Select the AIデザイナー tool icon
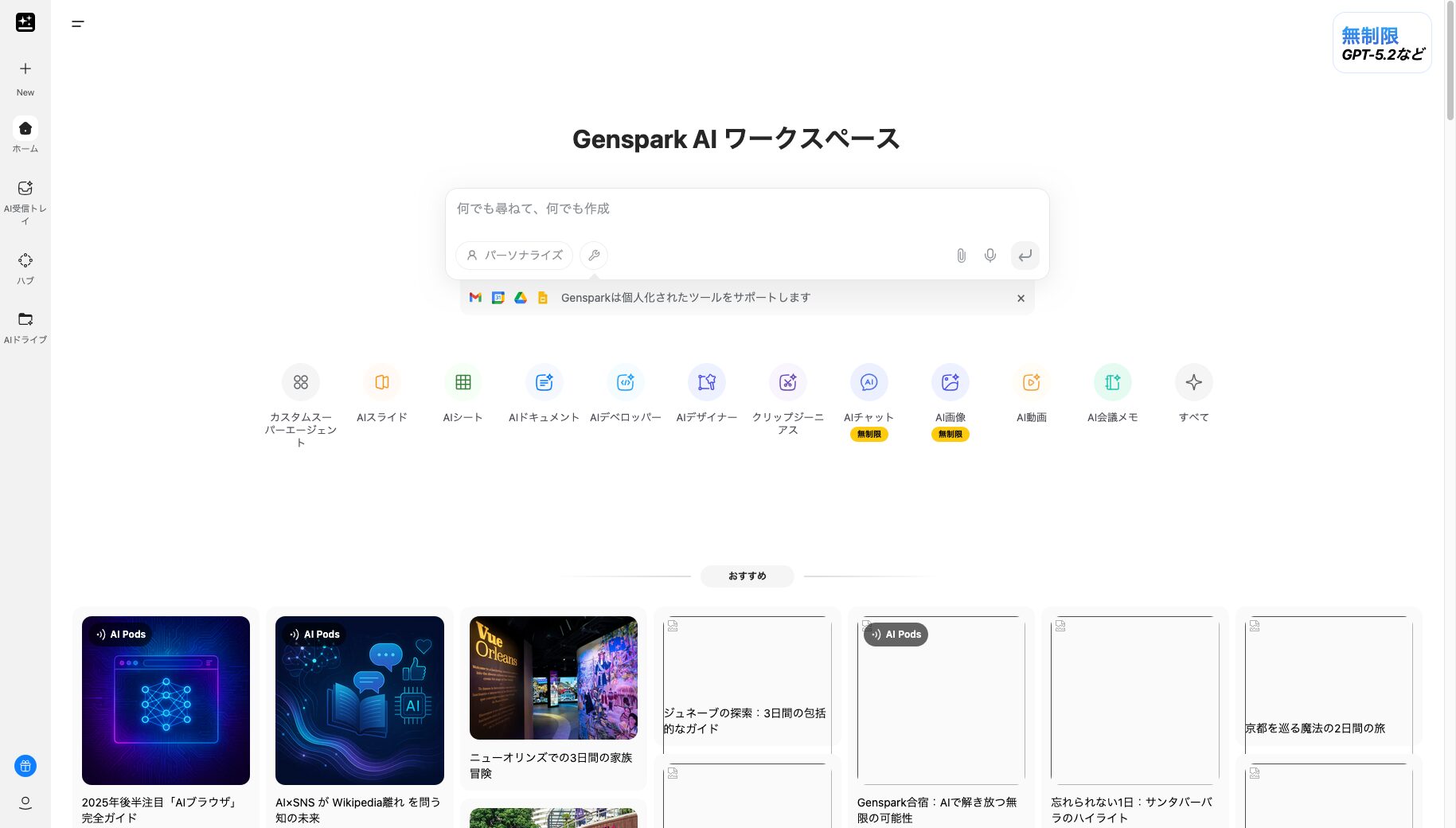 [706, 382]
